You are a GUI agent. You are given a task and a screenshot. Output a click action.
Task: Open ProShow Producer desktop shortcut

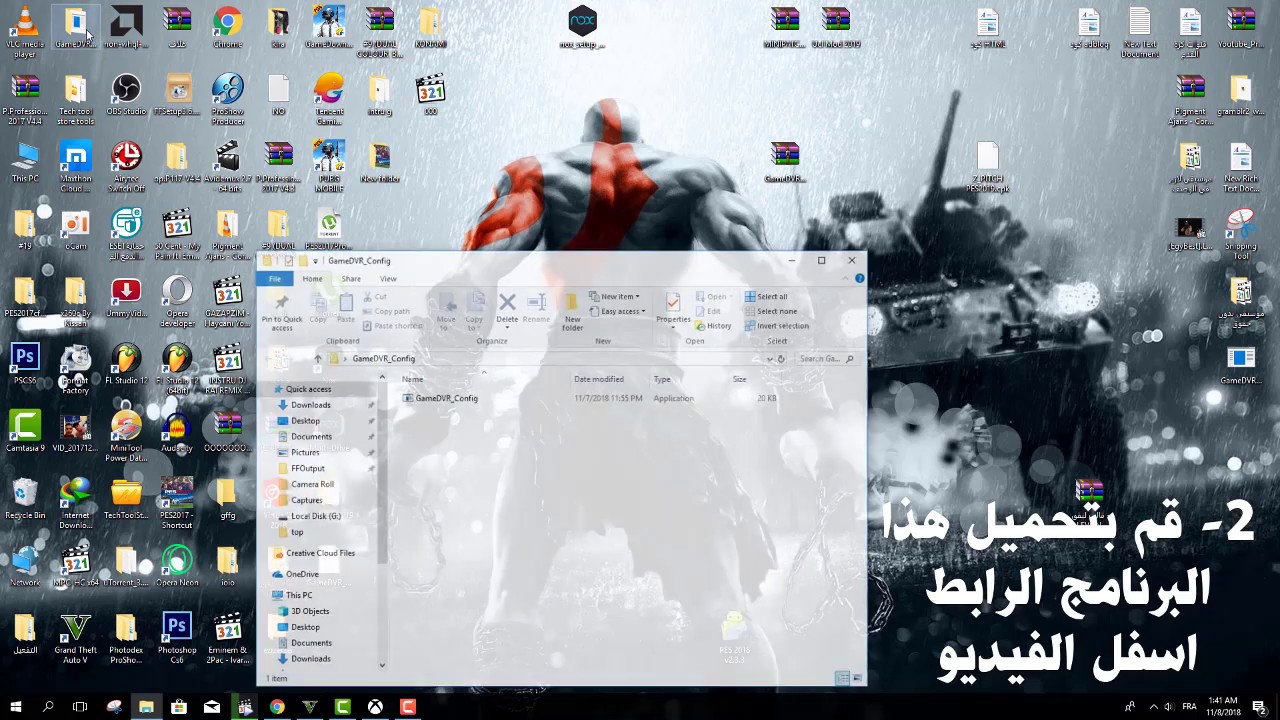click(227, 100)
